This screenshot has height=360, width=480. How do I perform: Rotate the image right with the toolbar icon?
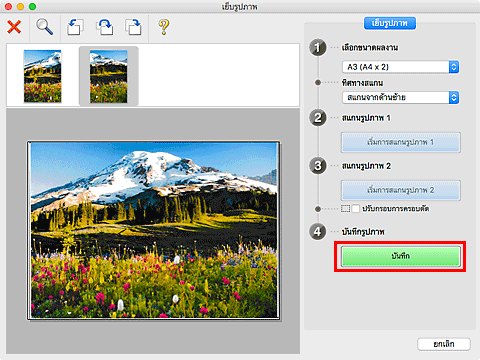(133, 27)
